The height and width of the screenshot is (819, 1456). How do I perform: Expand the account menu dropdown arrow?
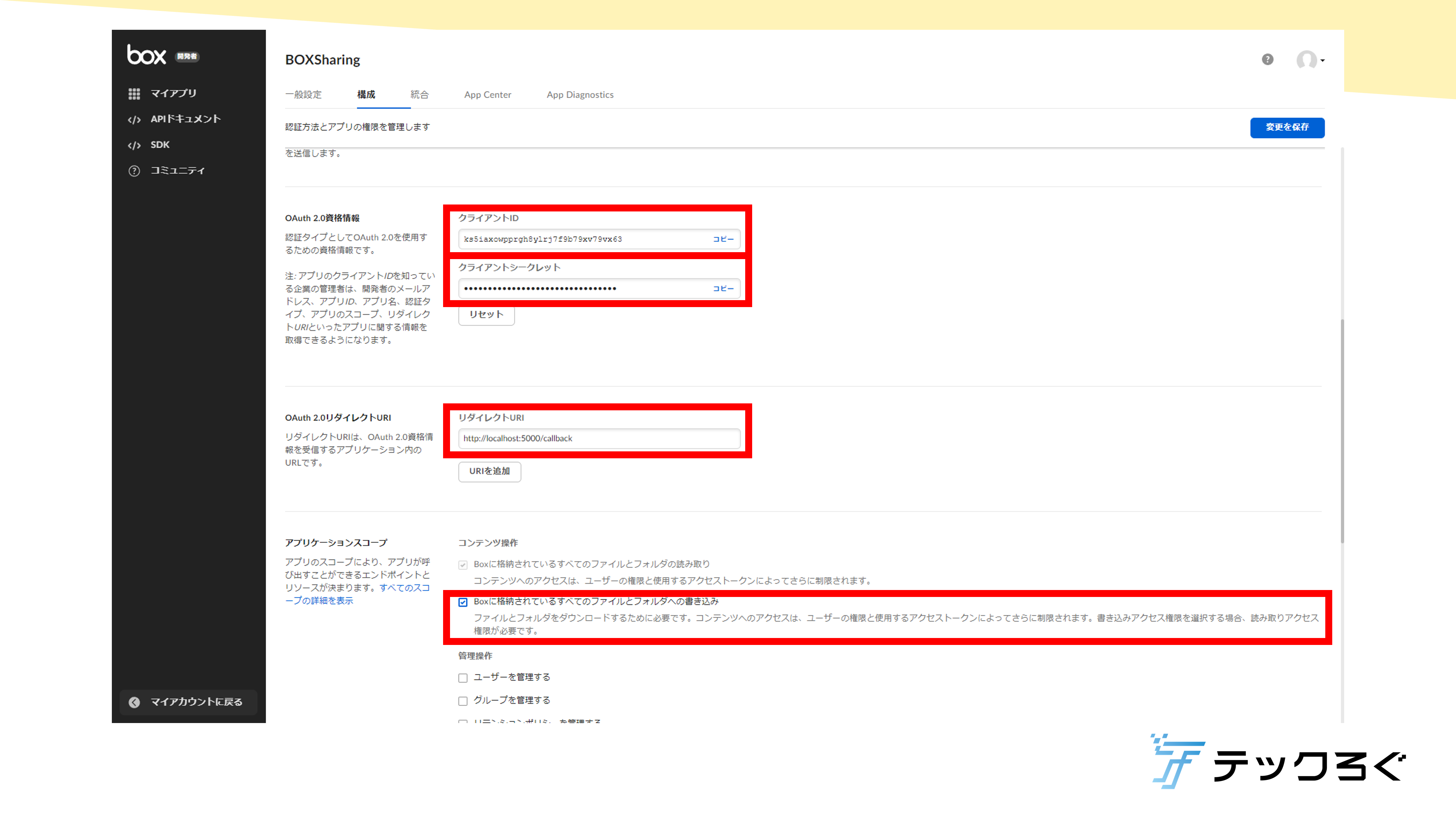[x=1323, y=61]
